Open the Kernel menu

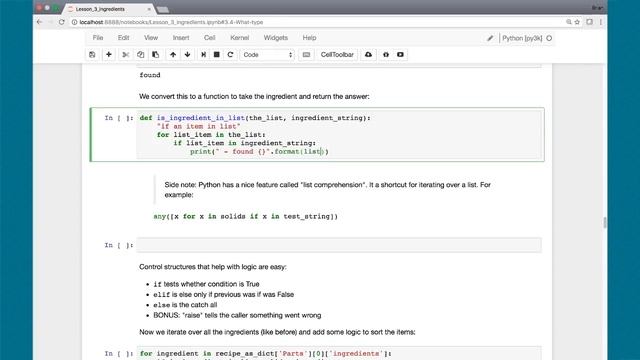(x=240, y=38)
